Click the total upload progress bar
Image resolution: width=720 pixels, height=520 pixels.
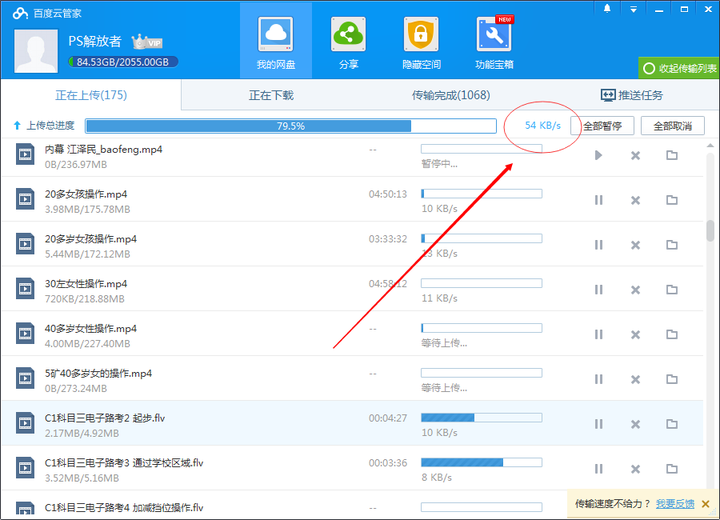[291, 126]
